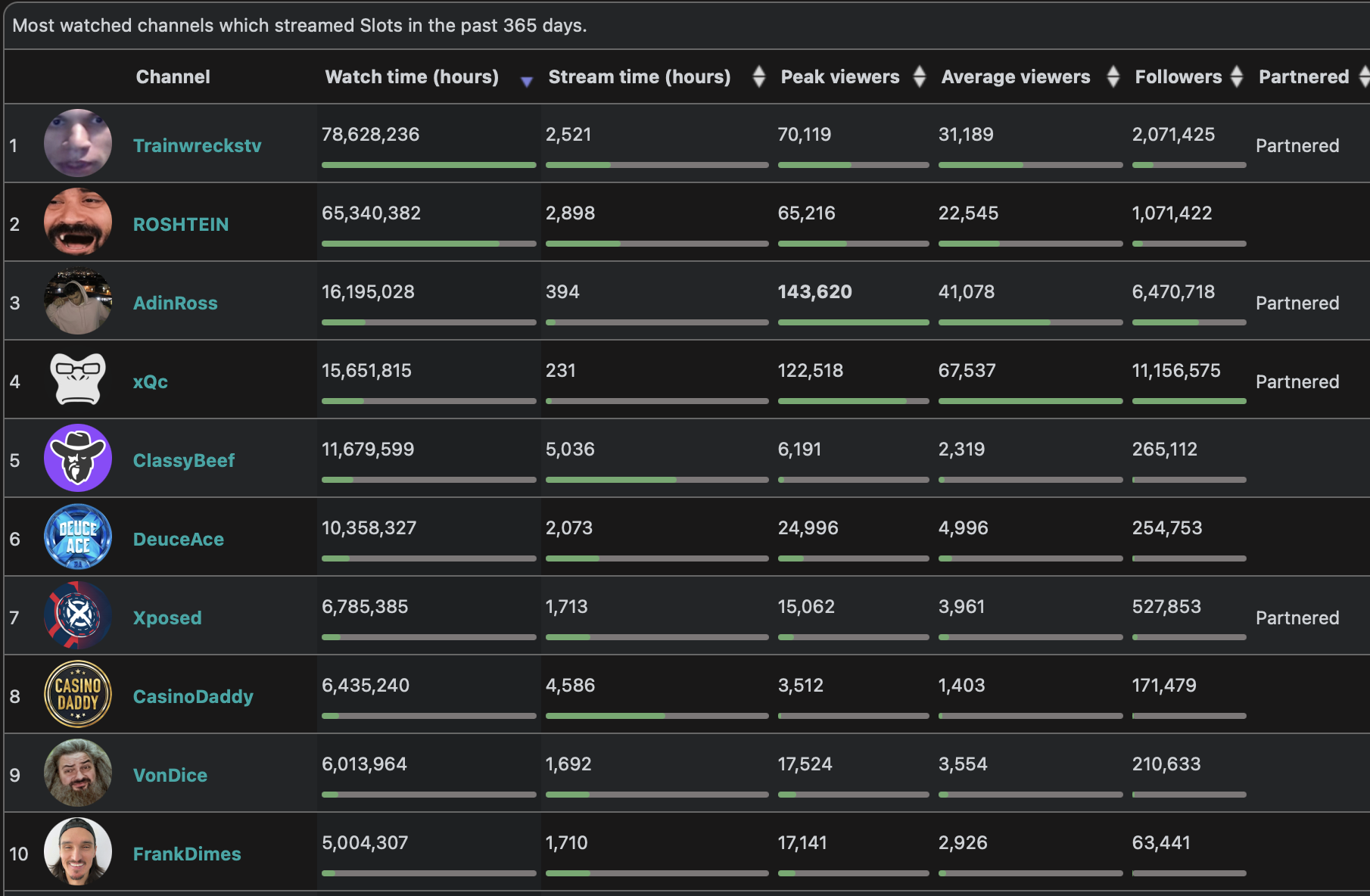The height and width of the screenshot is (896, 1370).
Task: Click the AdinRoss channel avatar
Action: point(78,300)
